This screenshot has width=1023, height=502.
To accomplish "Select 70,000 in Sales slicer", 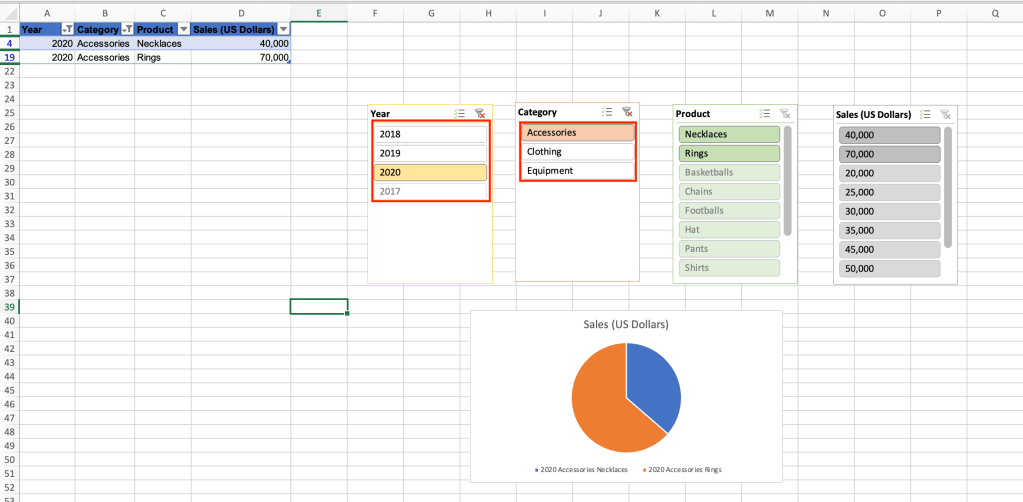I will tap(890, 154).
